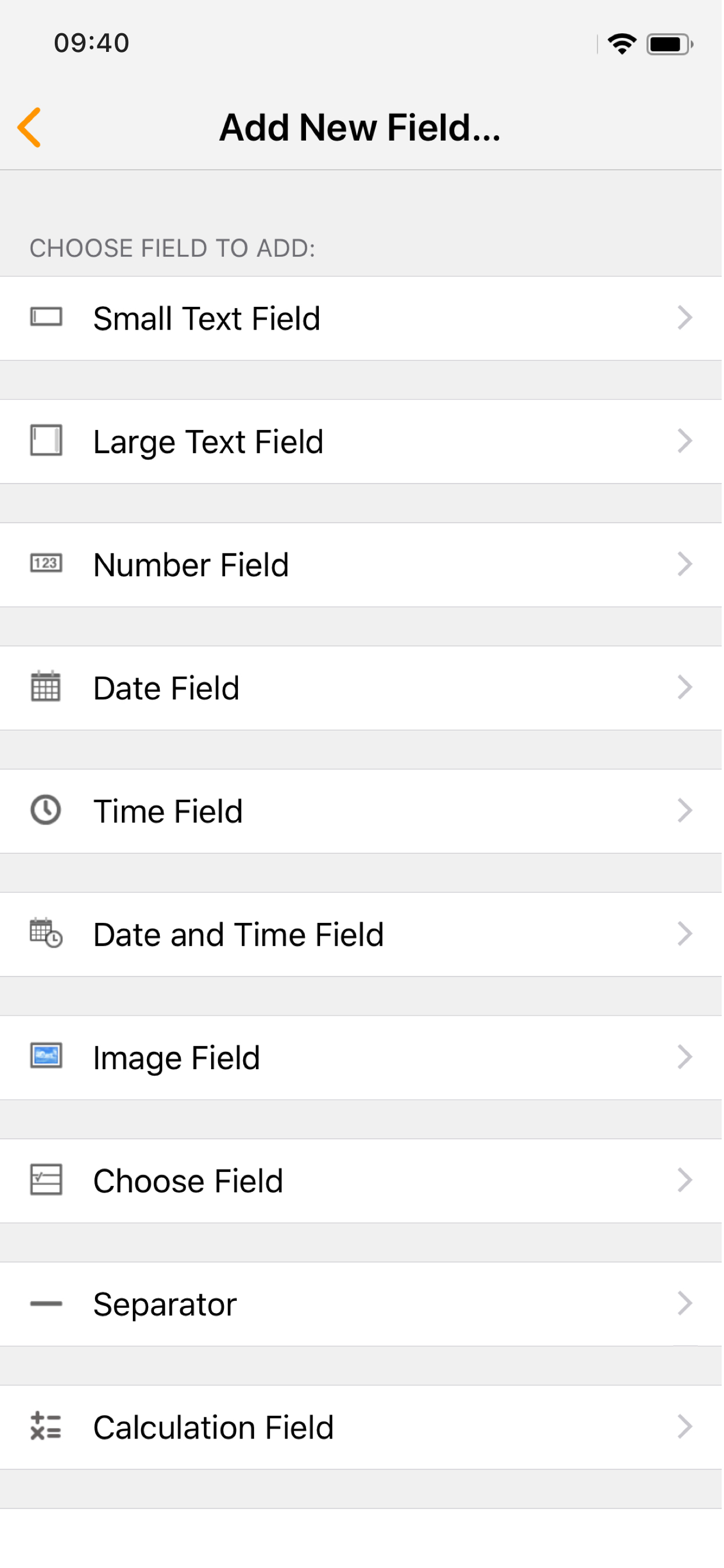Click the clock Time Field icon
This screenshot has height=1568, width=724.
click(x=46, y=810)
